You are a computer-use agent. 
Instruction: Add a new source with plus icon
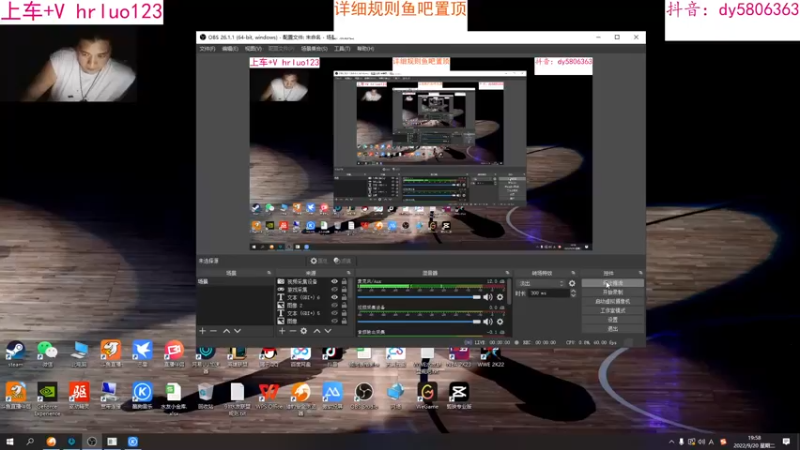point(282,331)
